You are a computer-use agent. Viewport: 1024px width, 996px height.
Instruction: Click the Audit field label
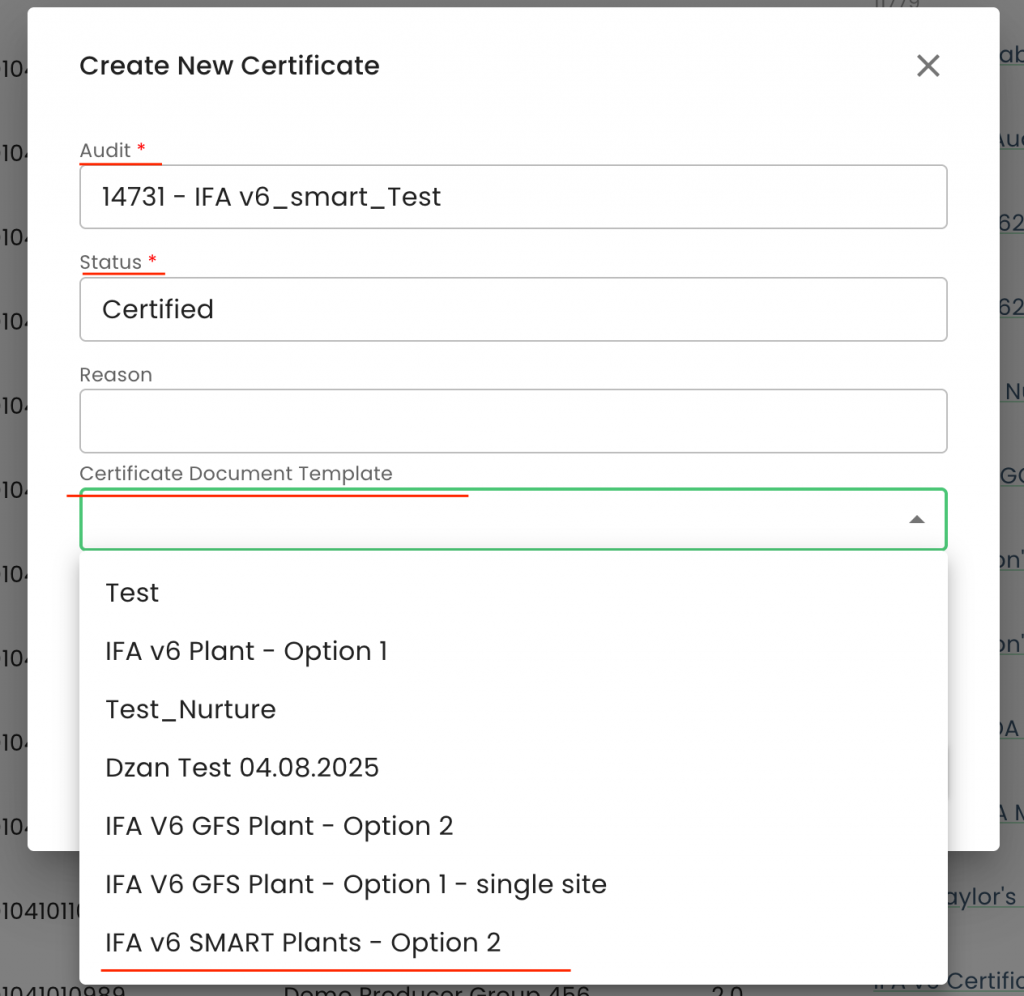click(106, 150)
